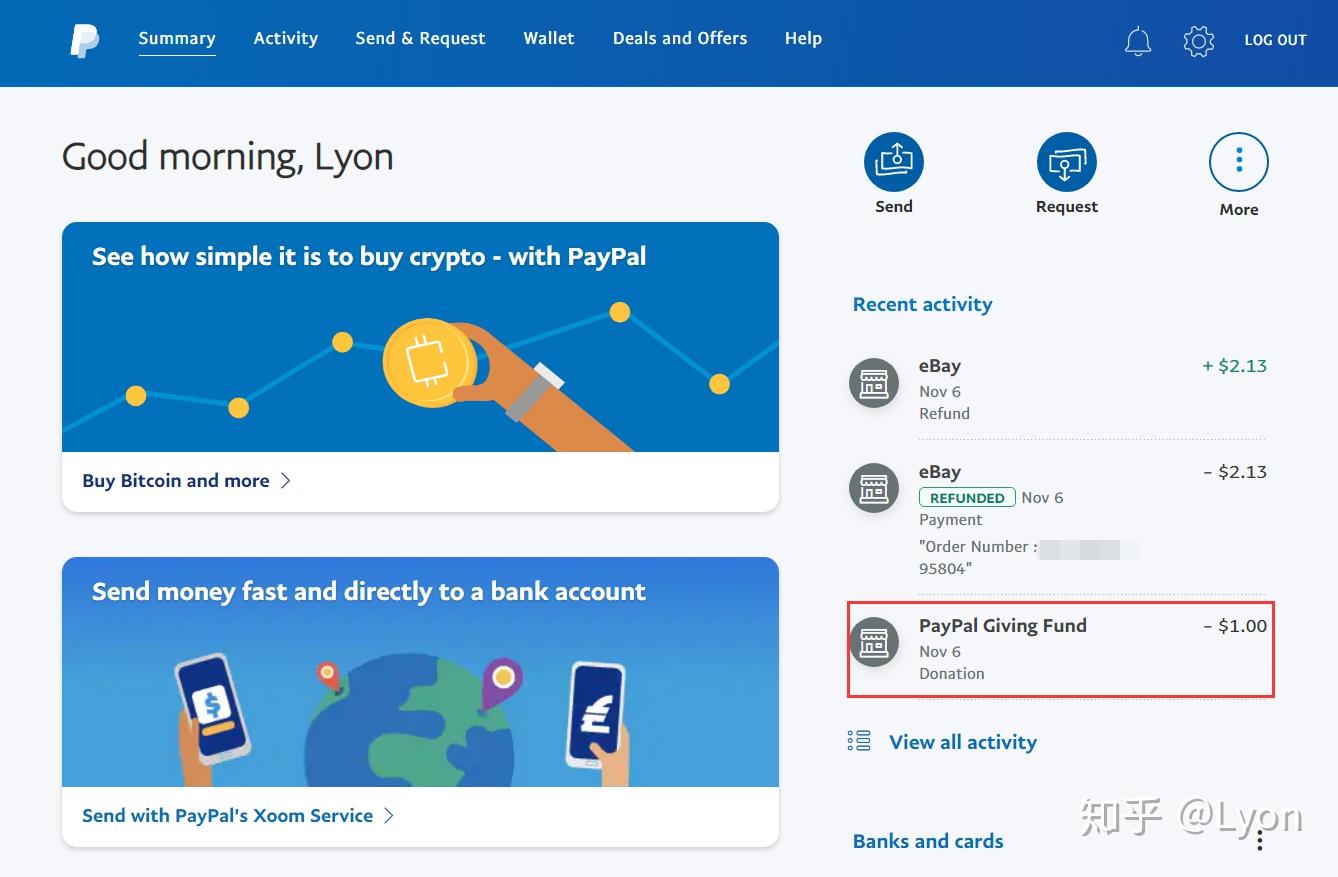1338x877 pixels.
Task: Click the PayPal logo
Action: tap(85, 40)
